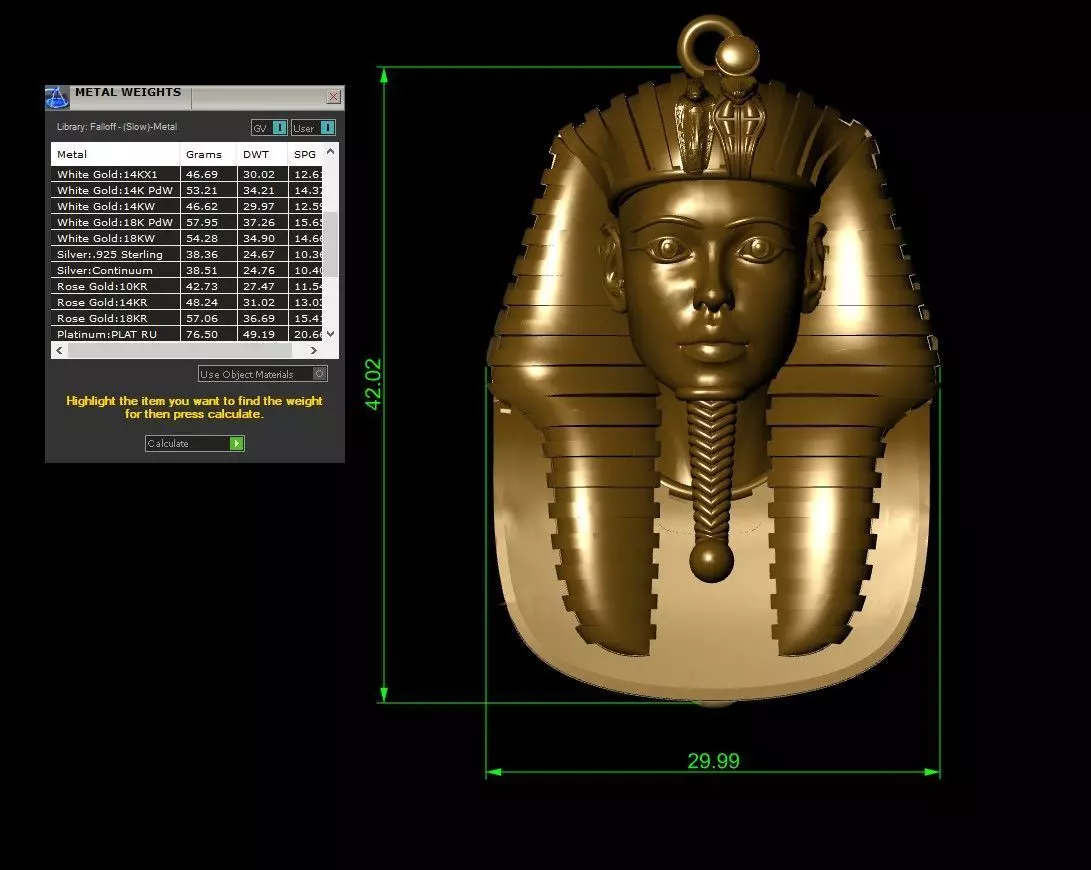This screenshot has width=1091, height=870.
Task: Select the White Gold:14K PdW row
Action: click(x=187, y=190)
